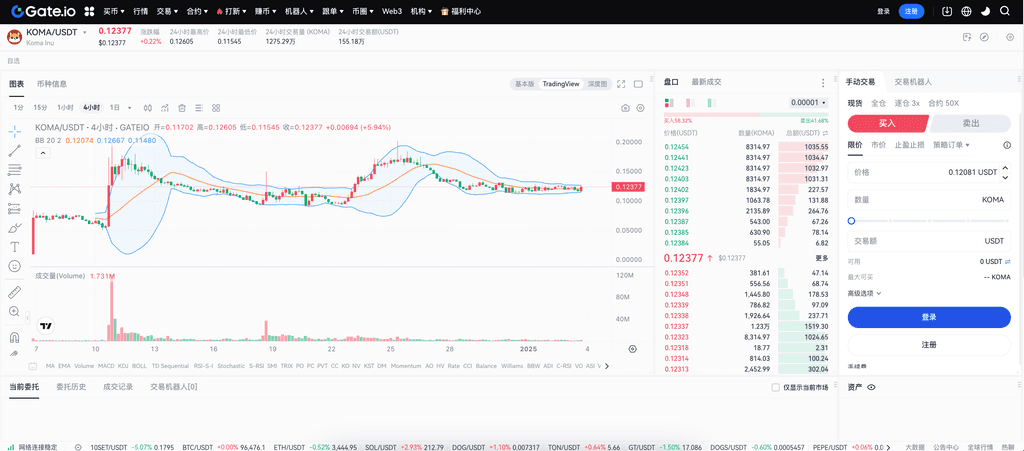This screenshot has width=1024, height=451.
Task: Open the 0.00001 depth precision dropdown
Action: pos(809,103)
